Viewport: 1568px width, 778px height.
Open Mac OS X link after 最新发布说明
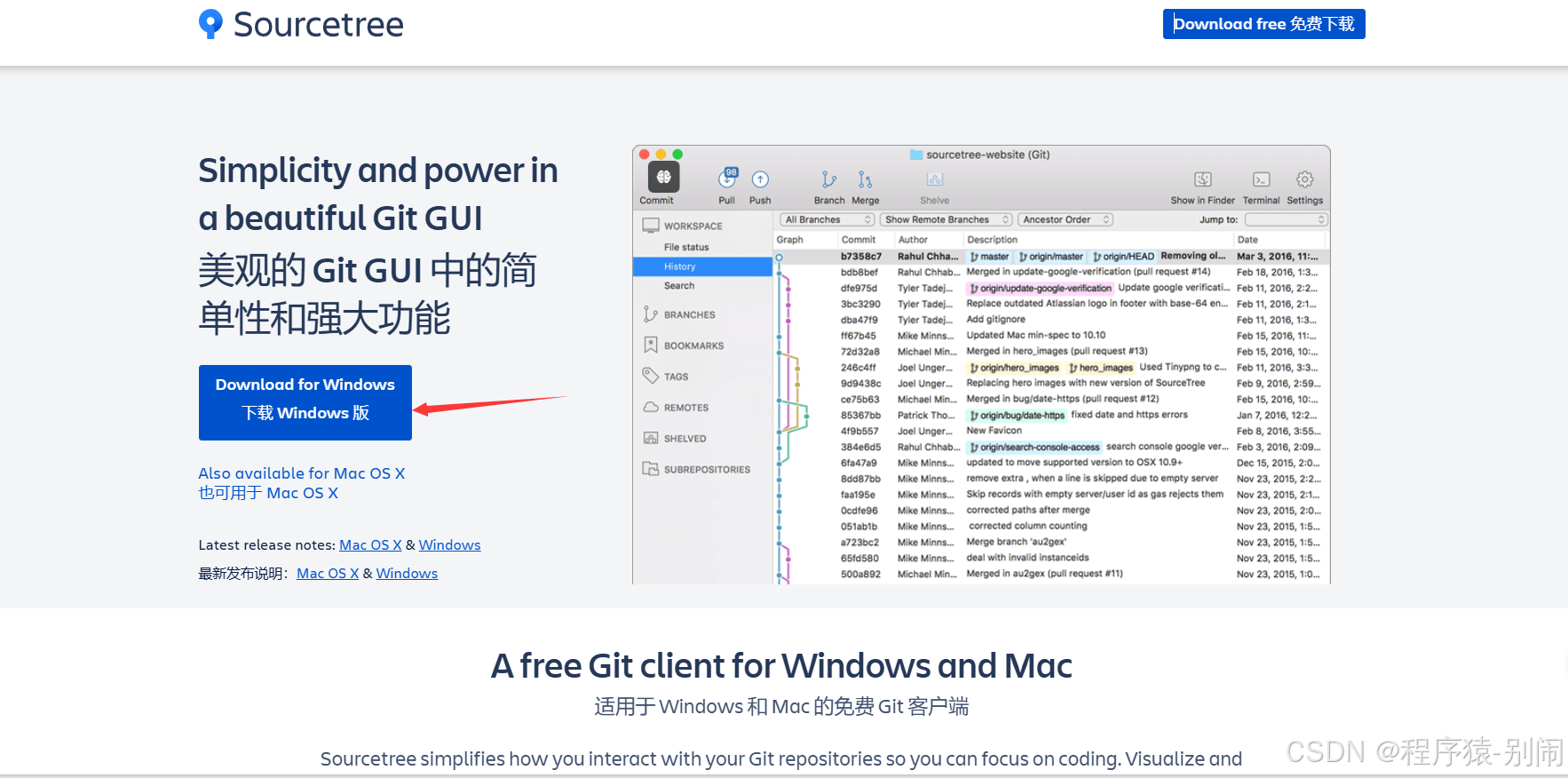328,574
